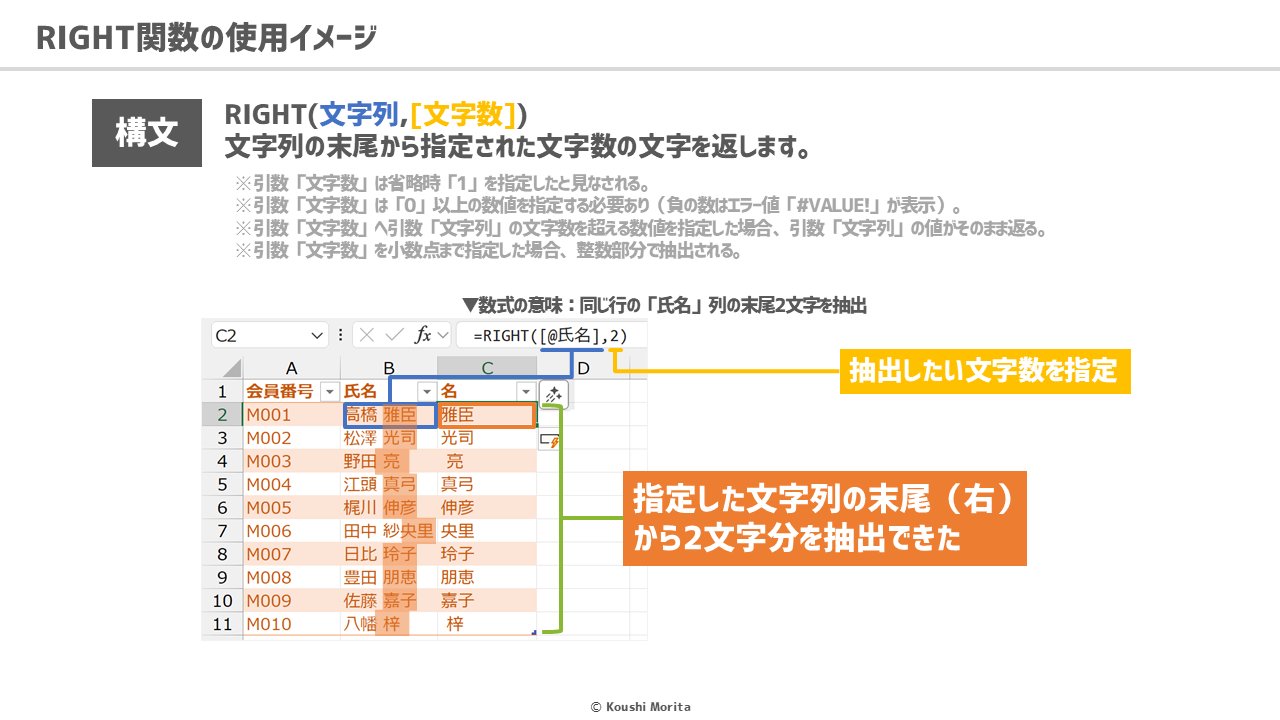Viewport: 1280px width, 720px height.
Task: Select cell M001
Action: [x=291, y=415]
